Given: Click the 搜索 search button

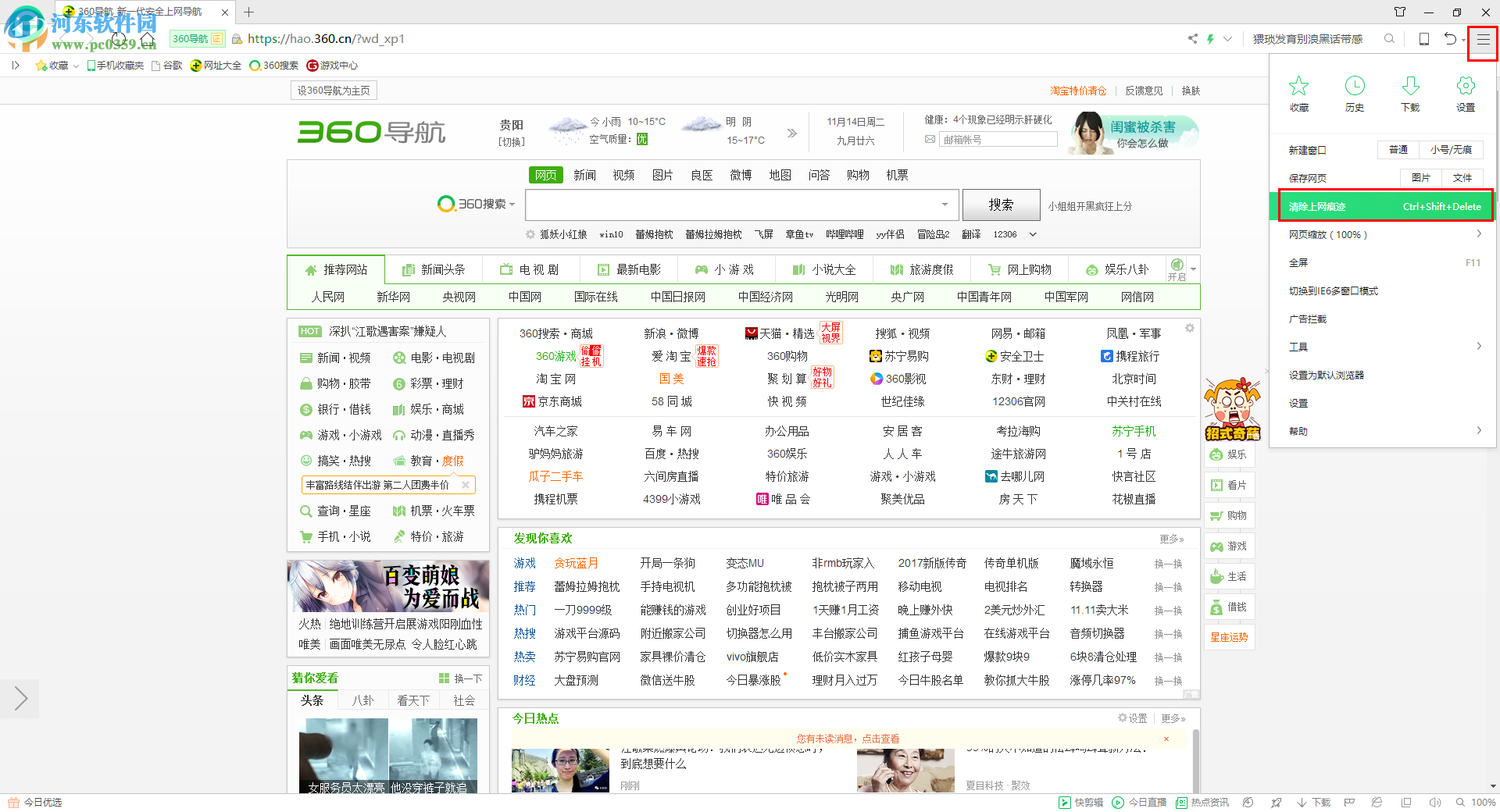Looking at the screenshot, I should point(1001,205).
